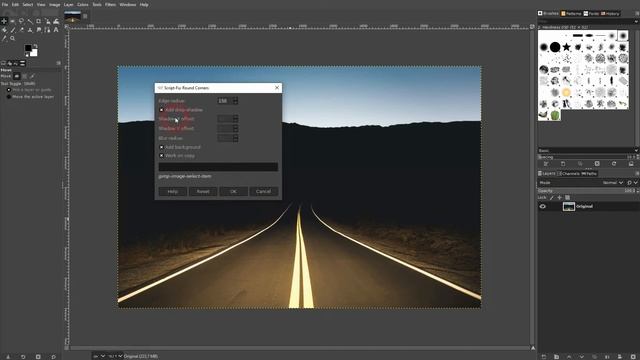Set Move tool to affect layers

pos(16,76)
